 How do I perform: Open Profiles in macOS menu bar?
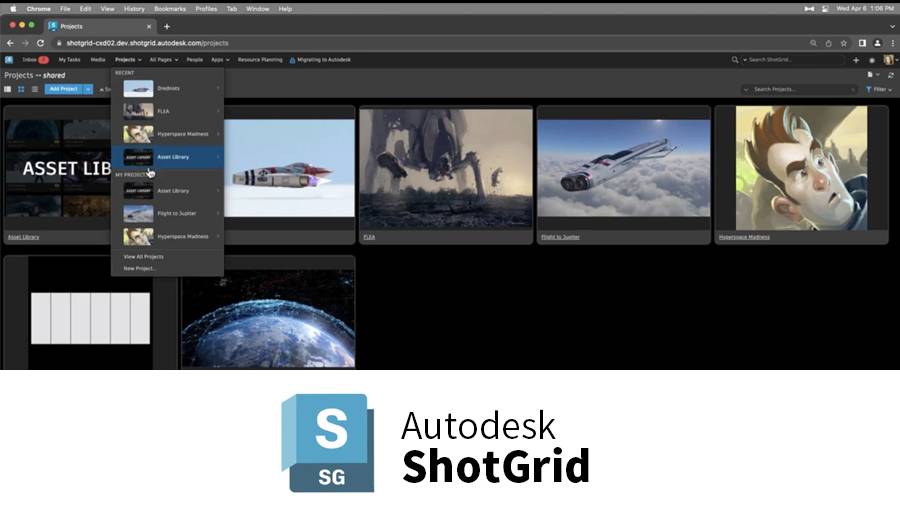tap(206, 9)
